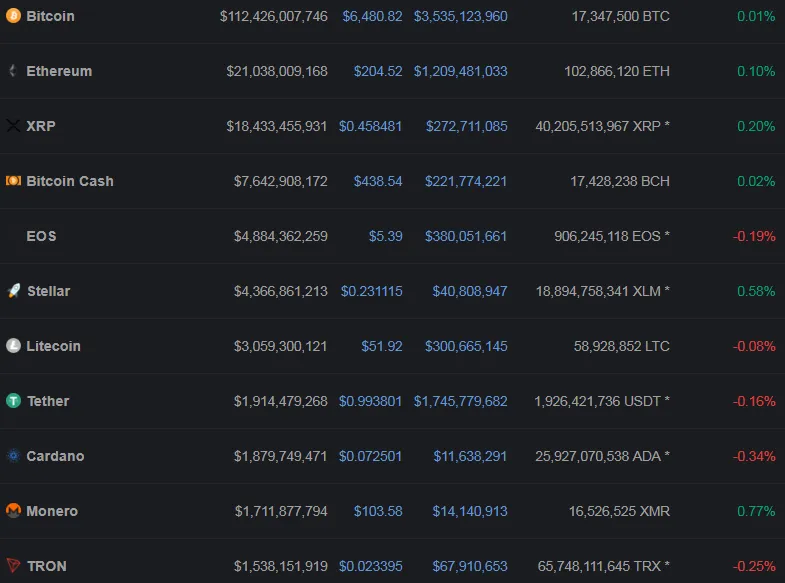Click Stellar price $0.231115
The height and width of the screenshot is (583, 785).
371,291
